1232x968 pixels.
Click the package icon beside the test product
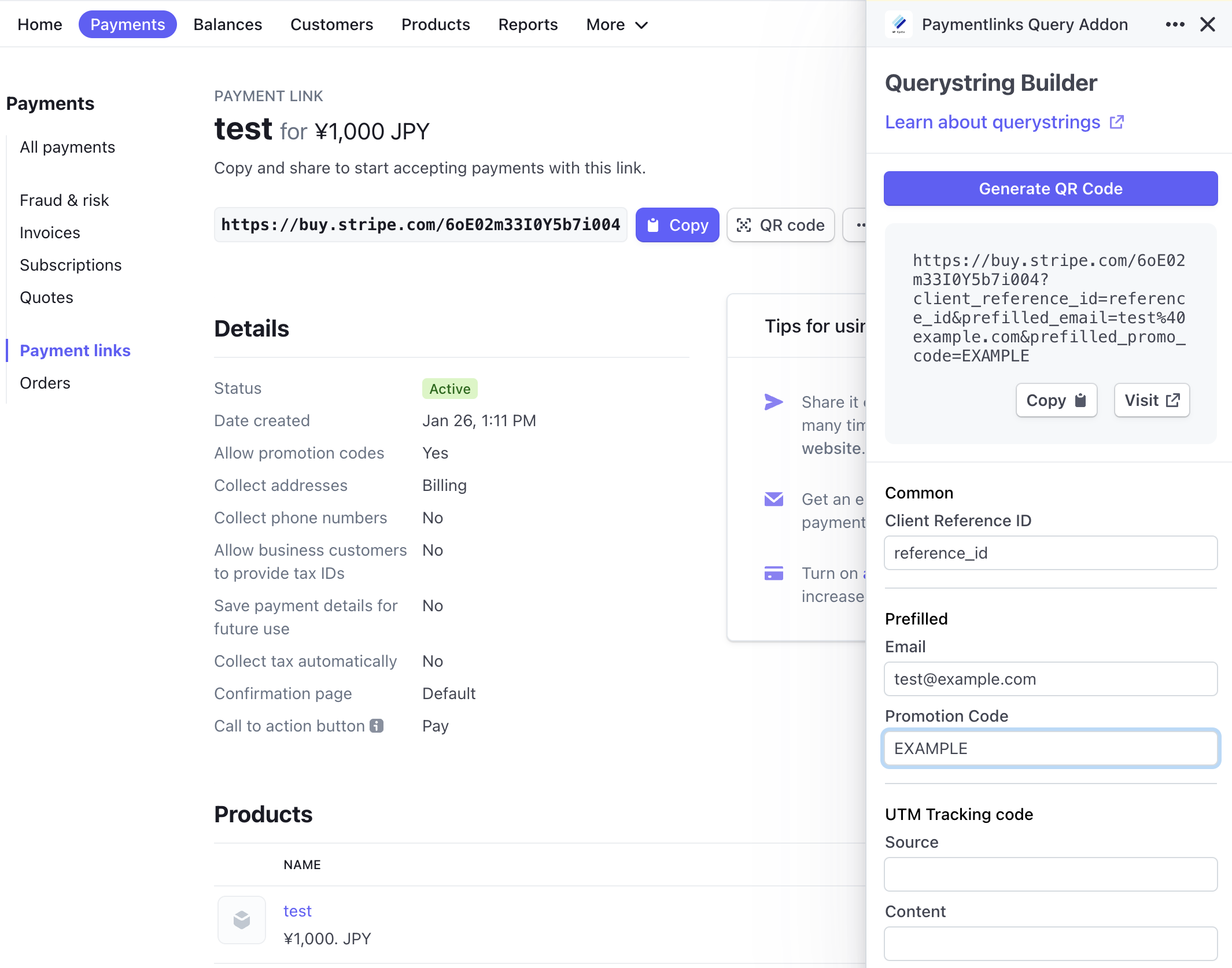[242, 919]
